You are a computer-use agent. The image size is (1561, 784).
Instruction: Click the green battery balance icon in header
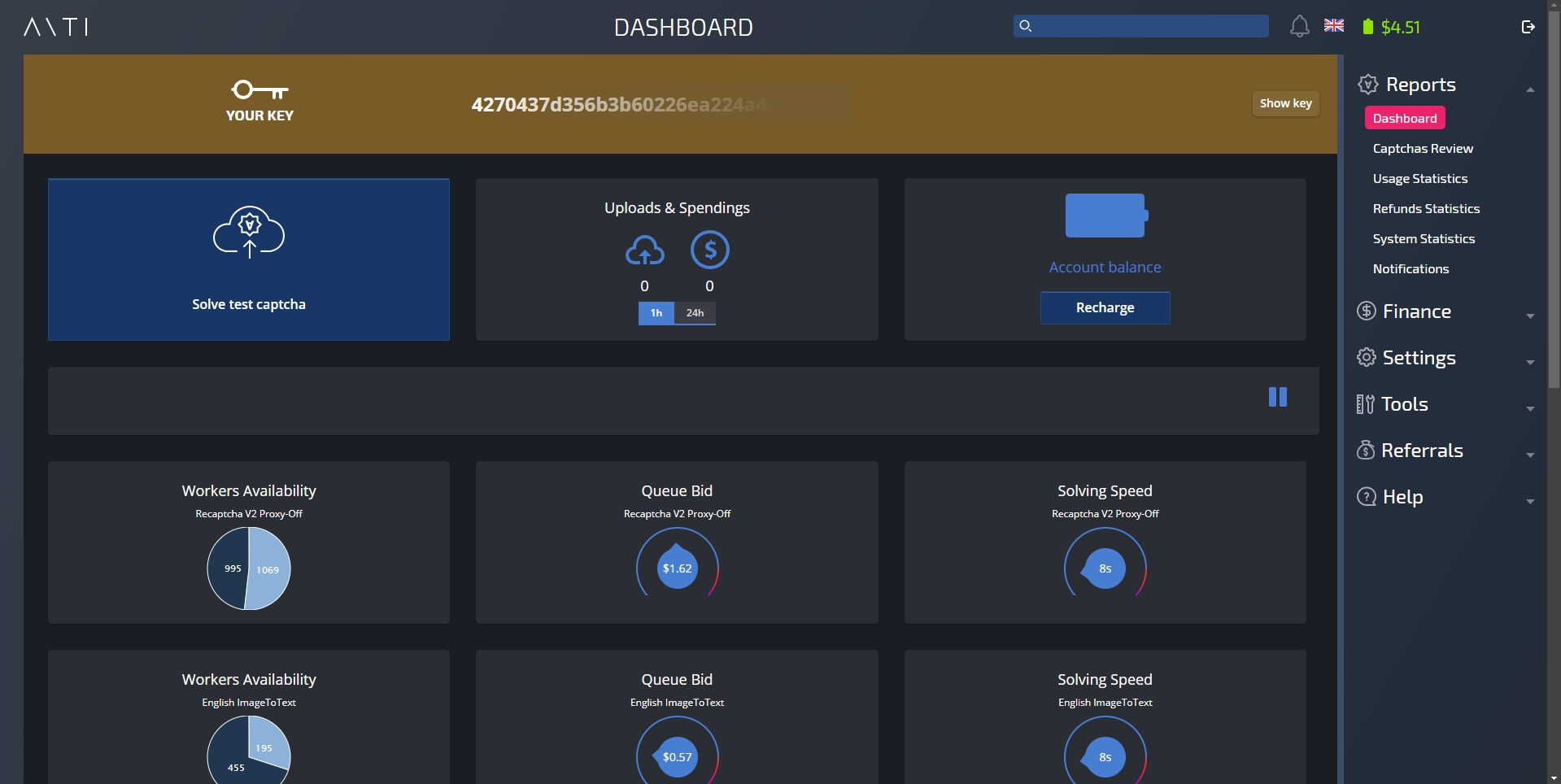pyautogui.click(x=1367, y=27)
